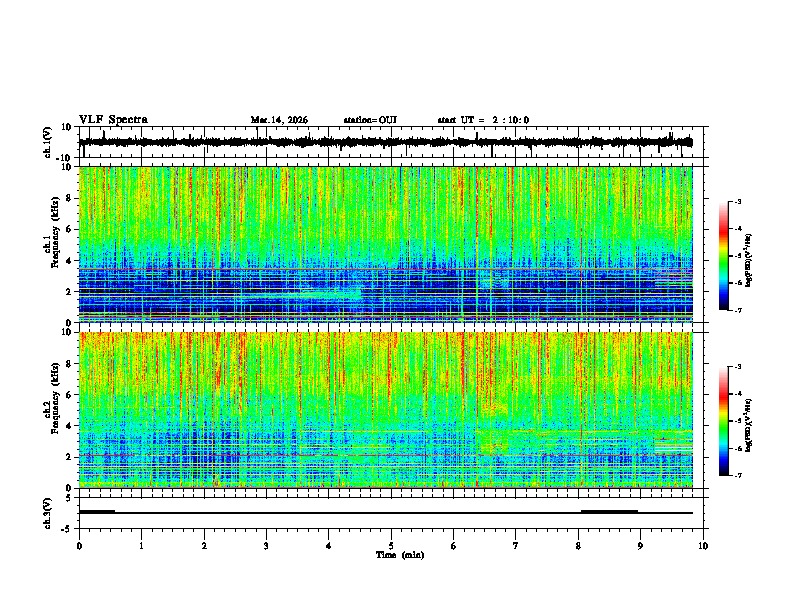The height and width of the screenshot is (612, 792).
Task: Click the ch.1 spectrogram panel
Action: pos(386,244)
